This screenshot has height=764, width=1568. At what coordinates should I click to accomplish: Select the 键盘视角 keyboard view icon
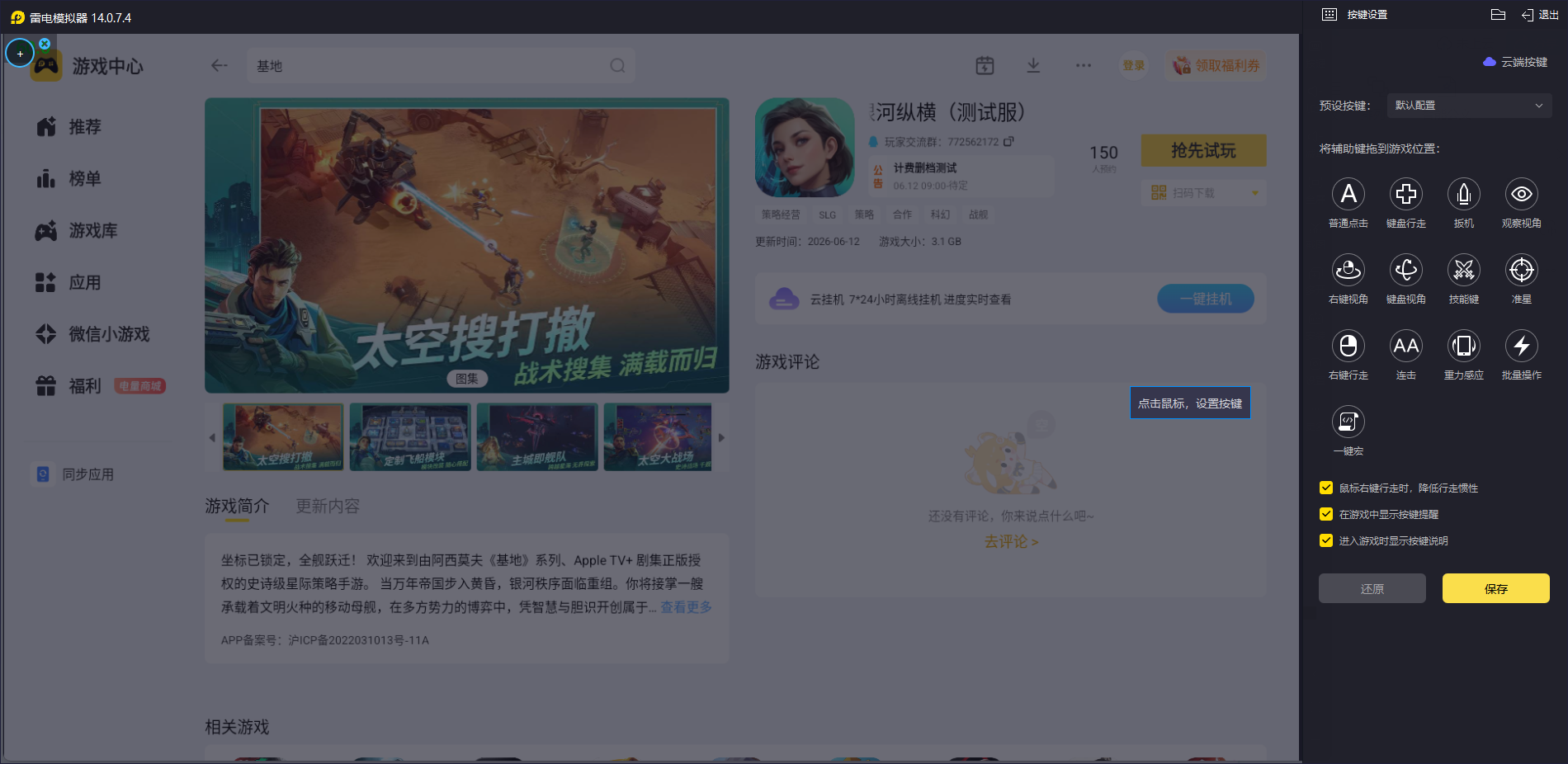tap(1406, 270)
